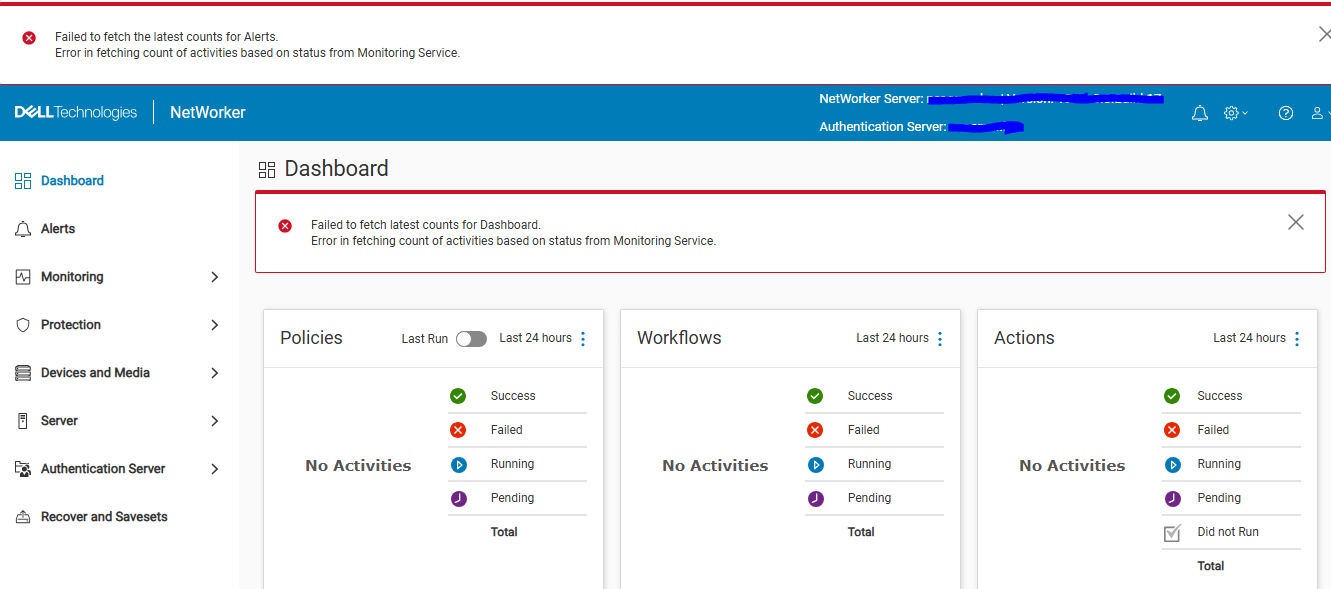1331x589 pixels.
Task: Click the Success label in Policies card
Action: pyautogui.click(x=513, y=396)
